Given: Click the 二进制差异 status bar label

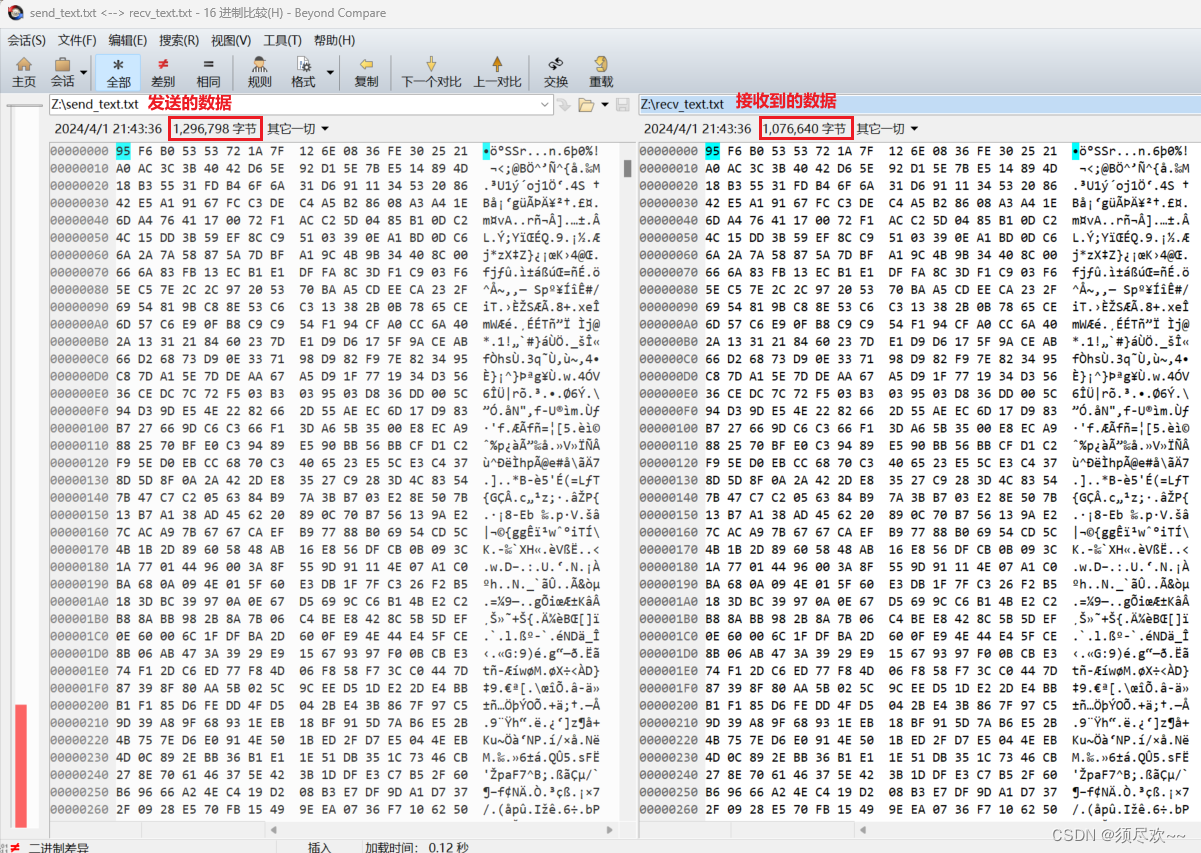Looking at the screenshot, I should tap(58, 847).
